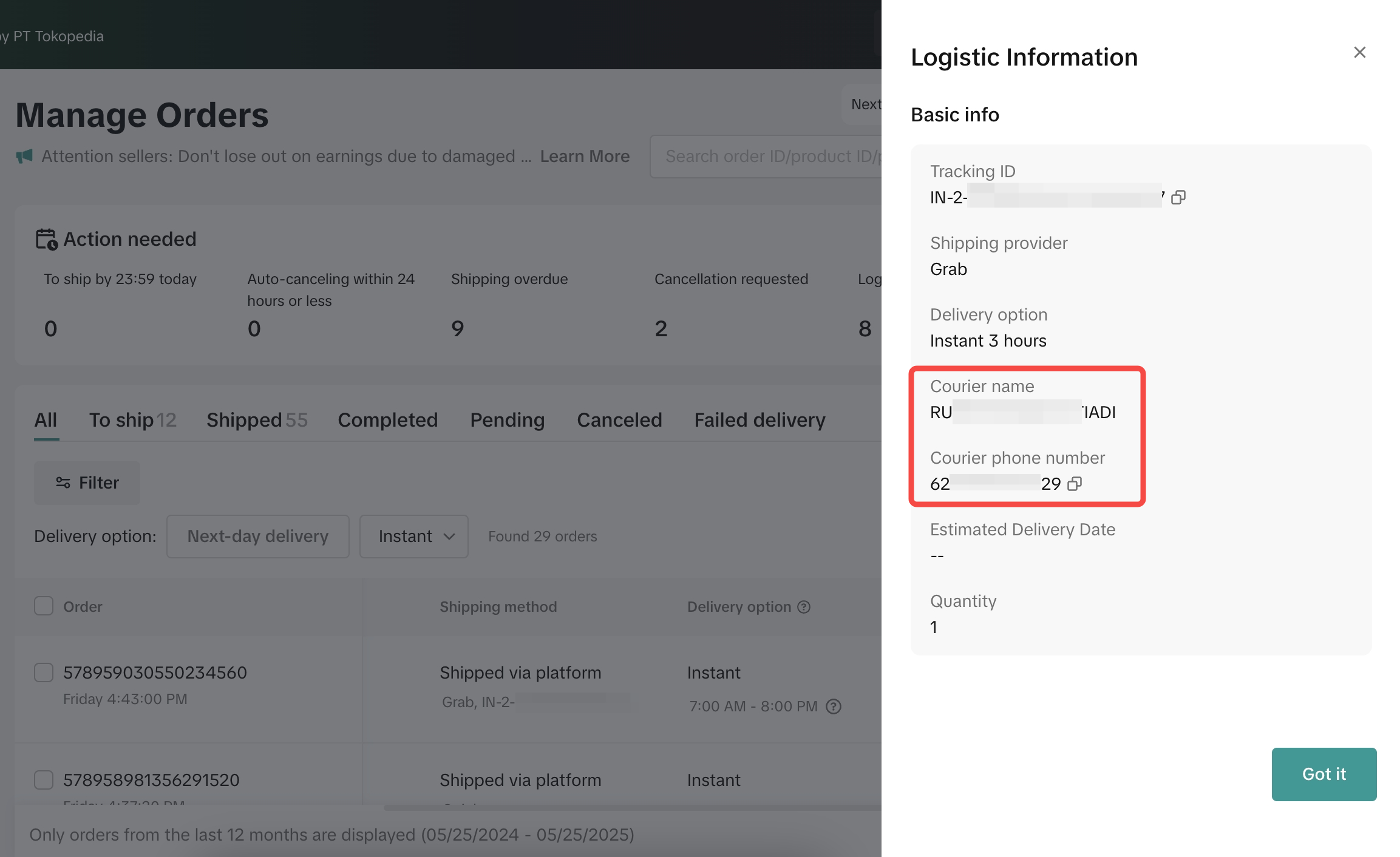Open the Learn More link
Screen dimensions: 1400x857
point(585,157)
